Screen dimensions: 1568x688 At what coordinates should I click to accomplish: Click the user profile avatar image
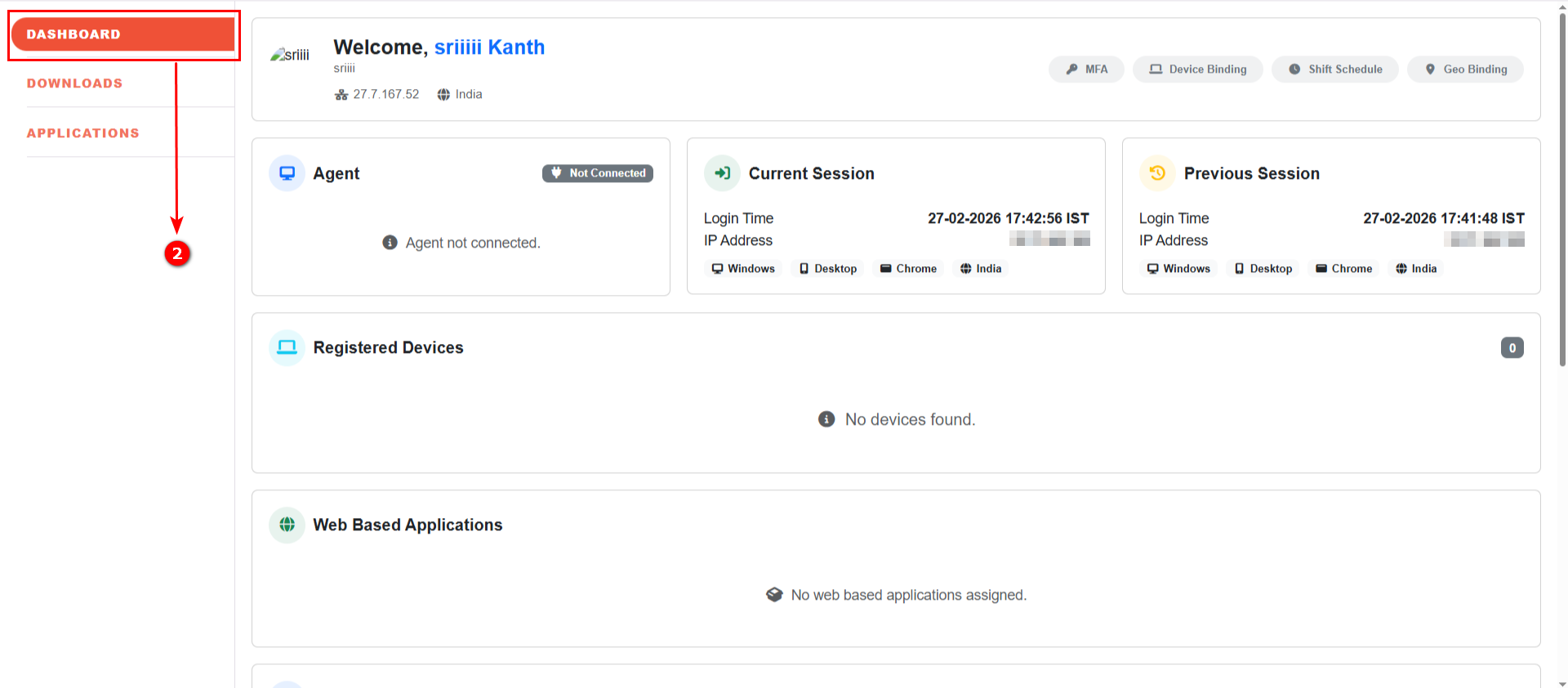tap(290, 55)
